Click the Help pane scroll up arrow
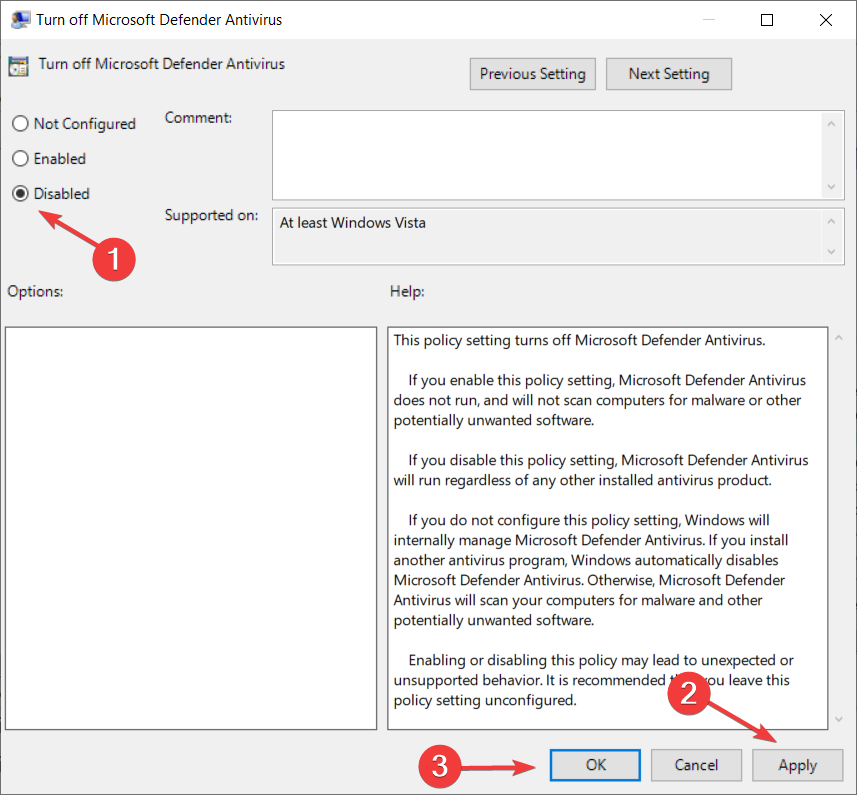The height and width of the screenshot is (795, 857). tap(839, 338)
